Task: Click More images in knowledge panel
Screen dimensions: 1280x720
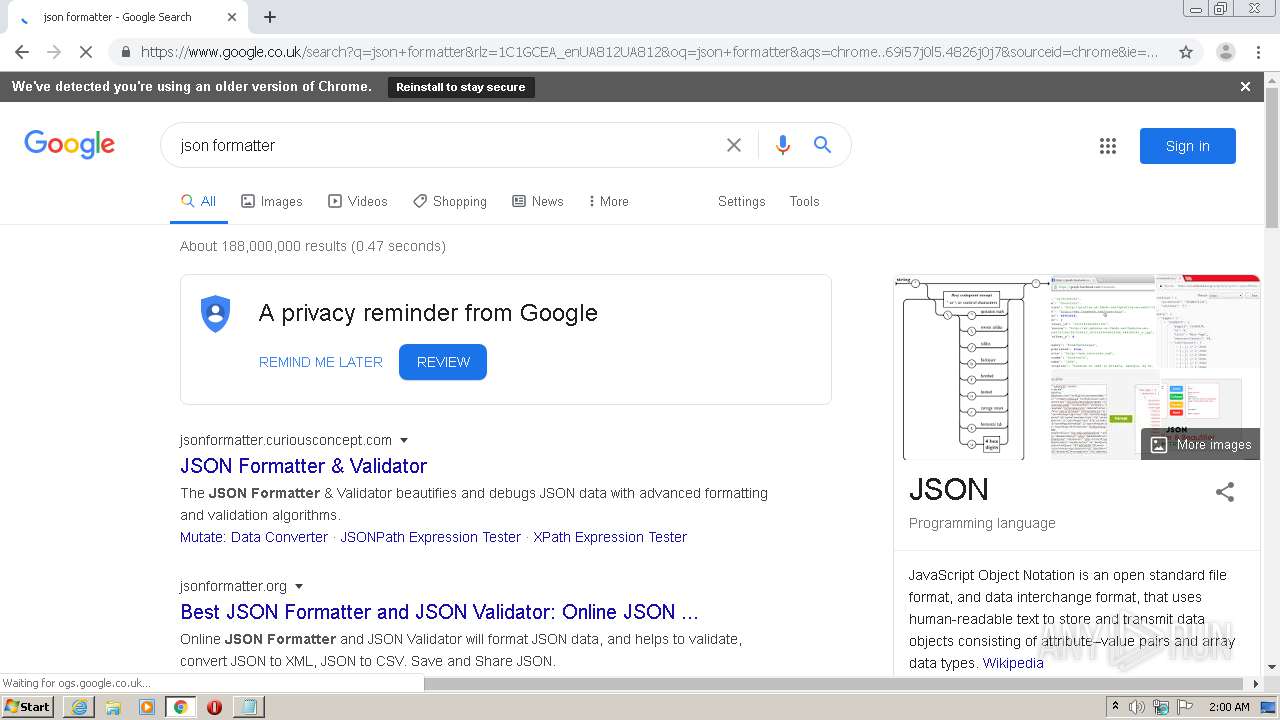Action: coord(1201,445)
